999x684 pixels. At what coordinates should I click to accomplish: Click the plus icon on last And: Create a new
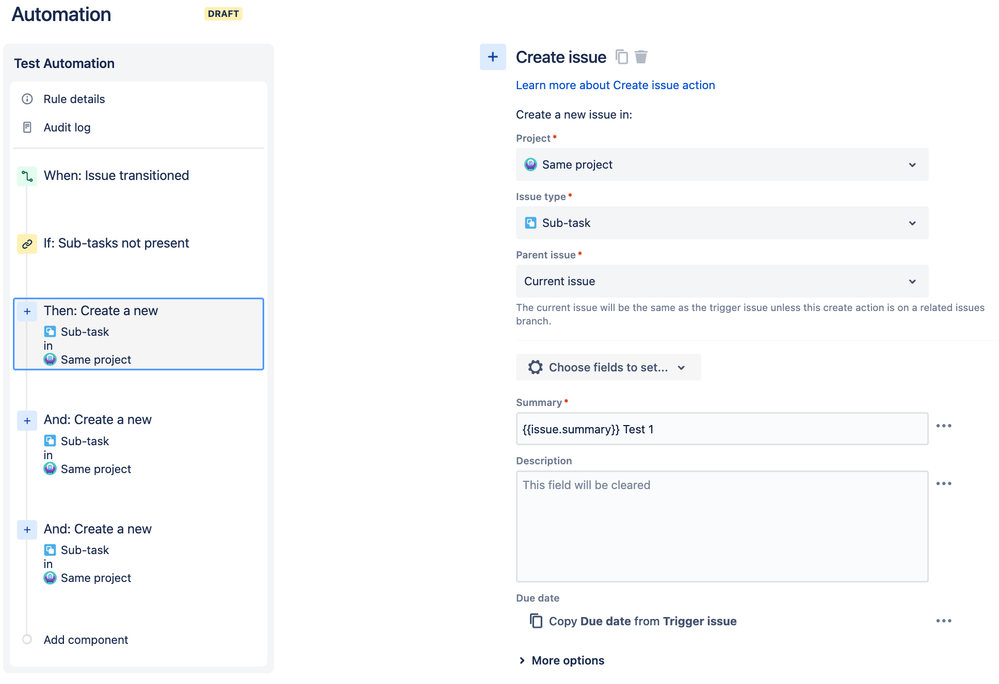27,529
